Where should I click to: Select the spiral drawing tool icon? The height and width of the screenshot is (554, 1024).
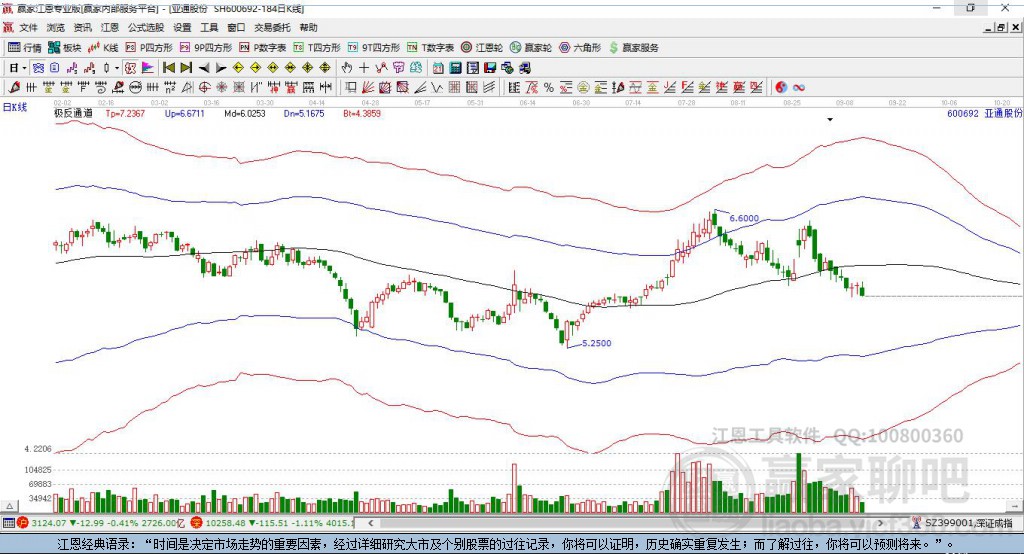click(x=100, y=88)
